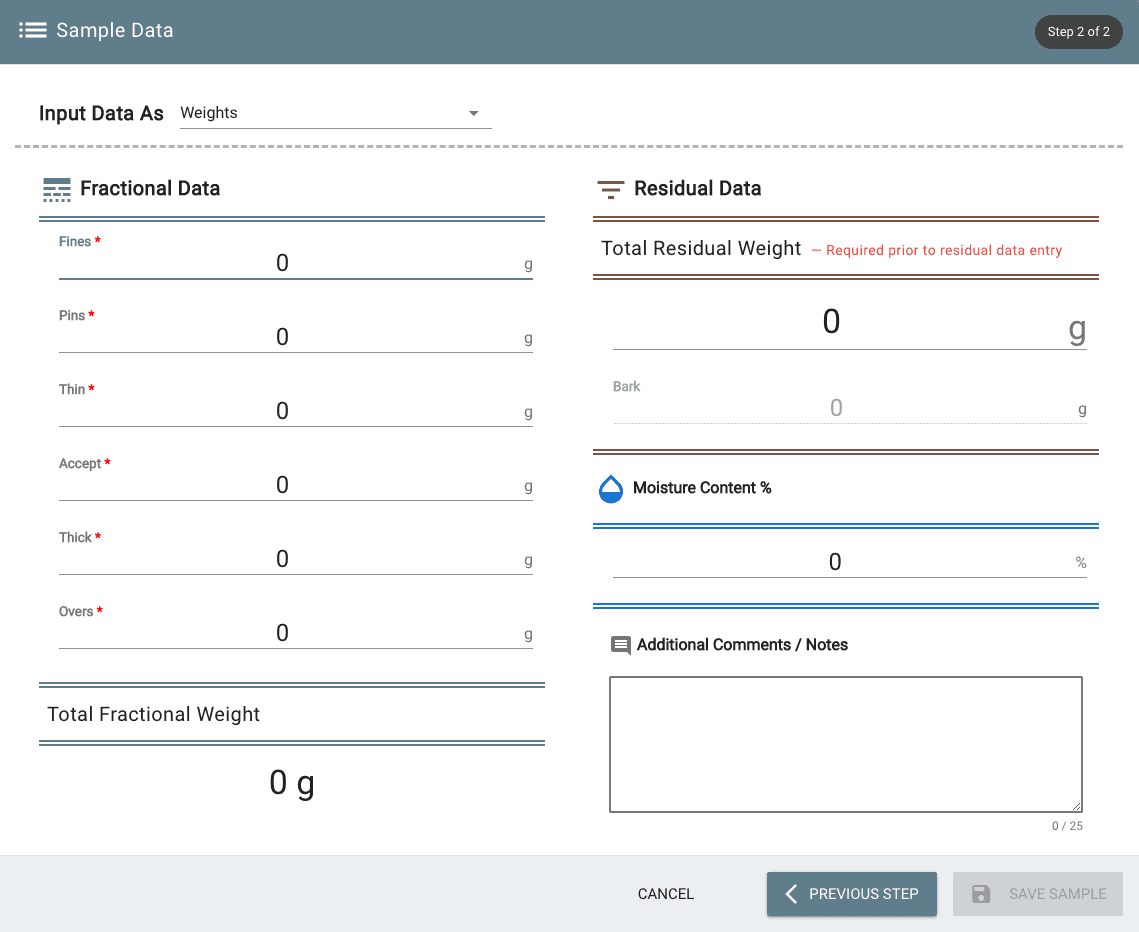
Task: Click the disabled Bark weight field
Action: [849, 408]
